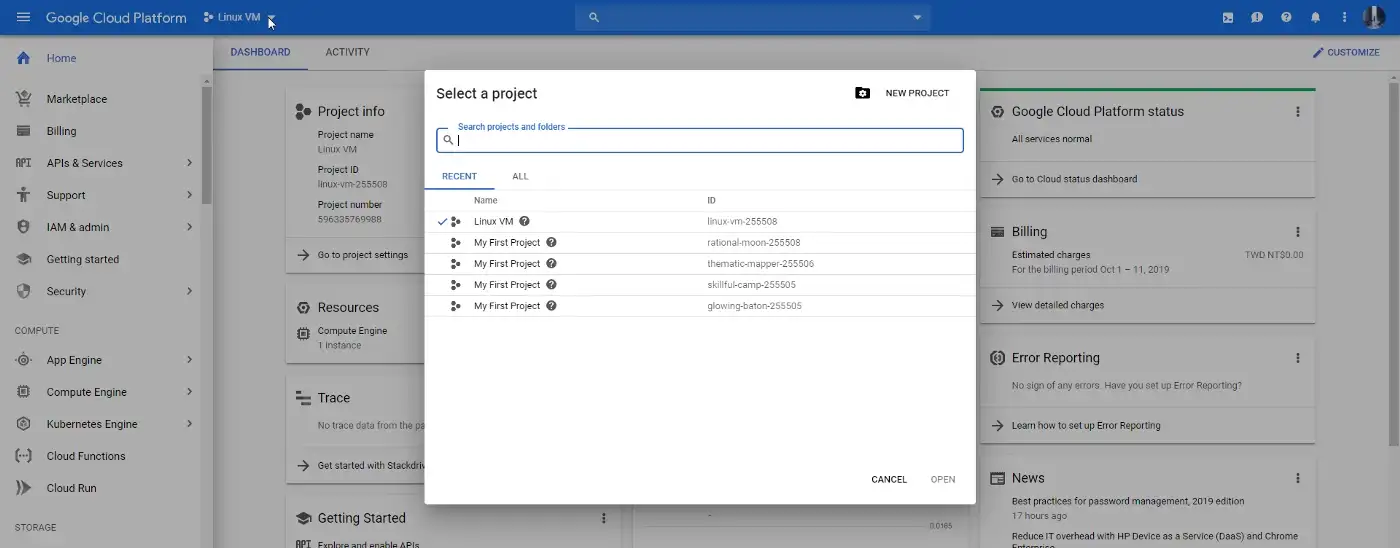Image resolution: width=1400 pixels, height=548 pixels.
Task: Click the Billing card icon in sidebar
Action: pos(23,131)
